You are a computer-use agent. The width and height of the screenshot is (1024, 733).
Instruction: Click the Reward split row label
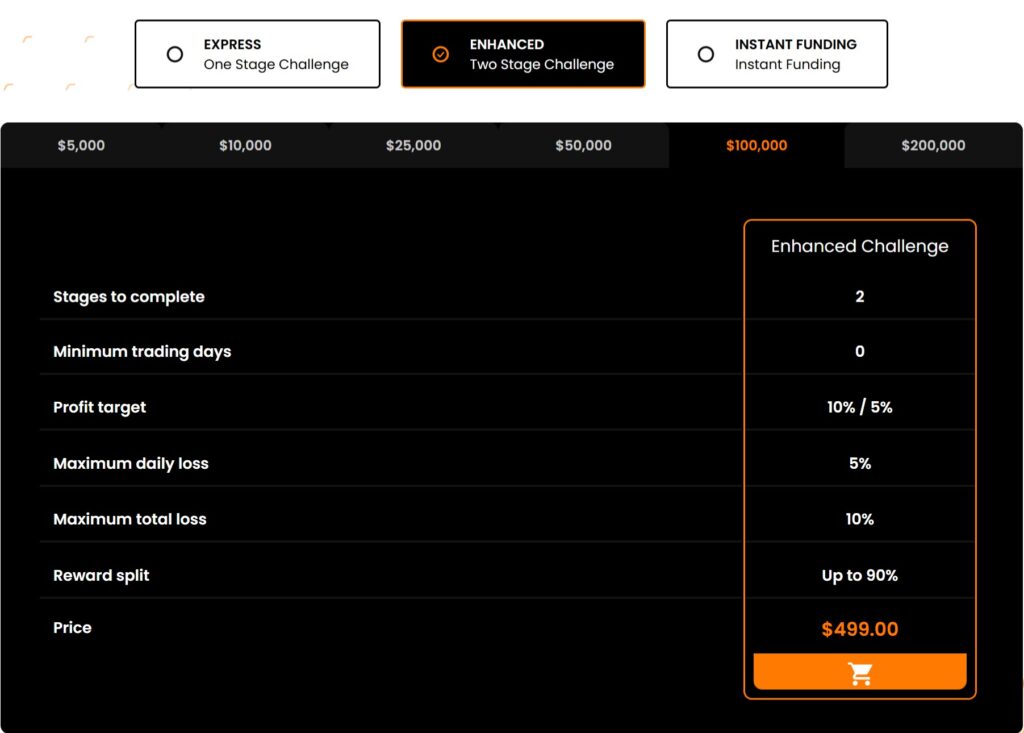101,576
